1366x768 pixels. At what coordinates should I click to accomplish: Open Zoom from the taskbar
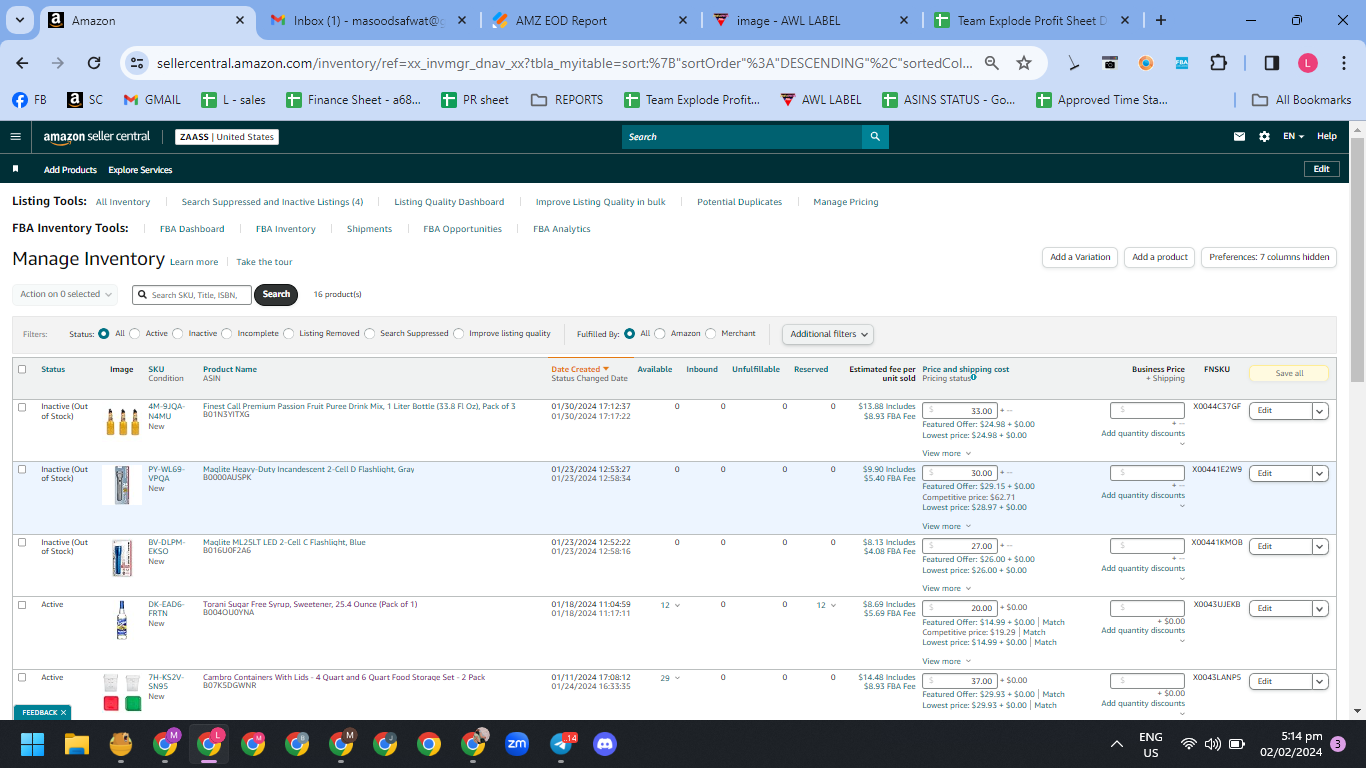coord(517,744)
